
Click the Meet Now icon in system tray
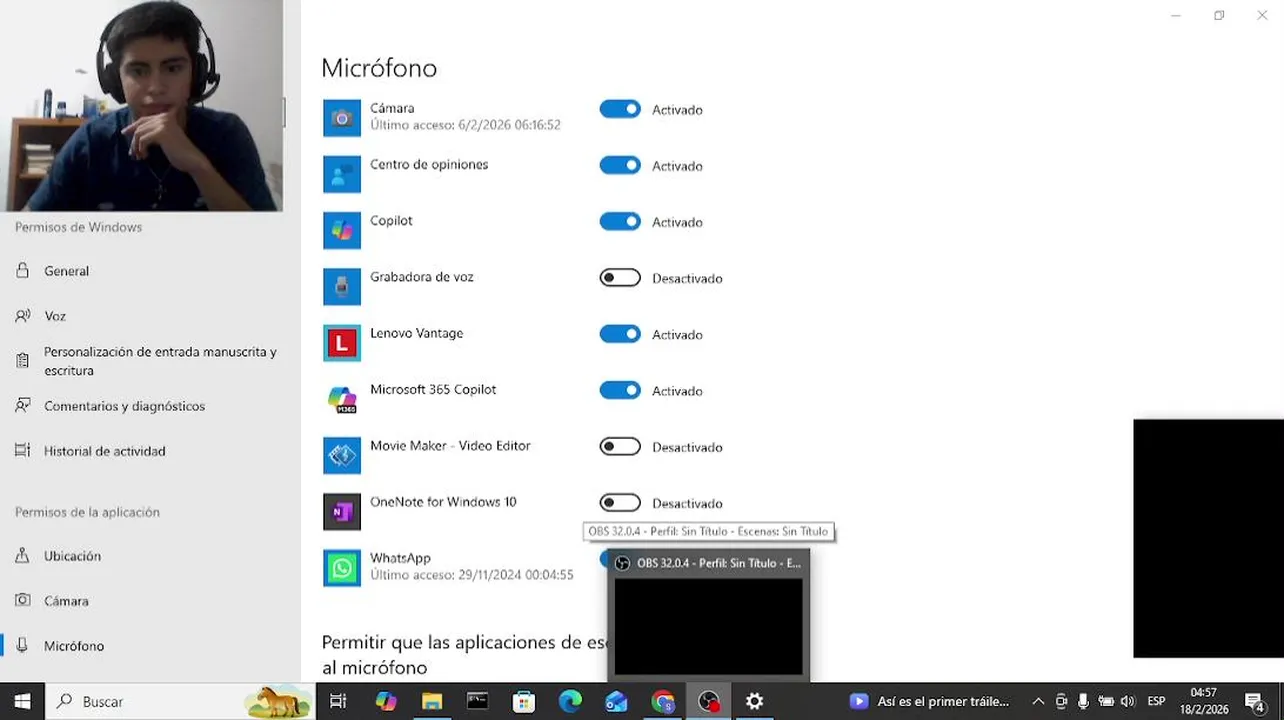tap(1061, 702)
